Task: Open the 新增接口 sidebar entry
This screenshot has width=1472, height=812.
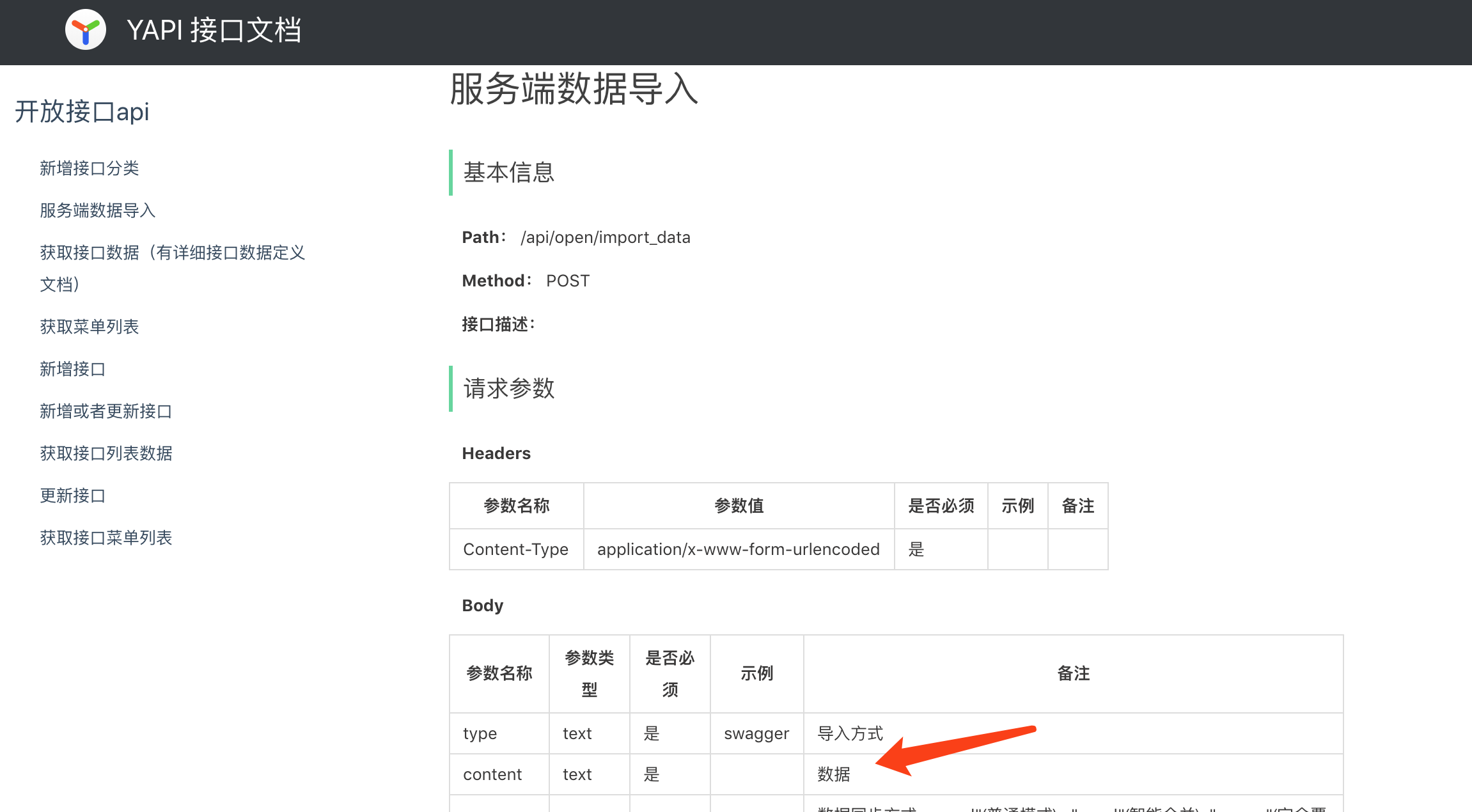Action: 73,369
